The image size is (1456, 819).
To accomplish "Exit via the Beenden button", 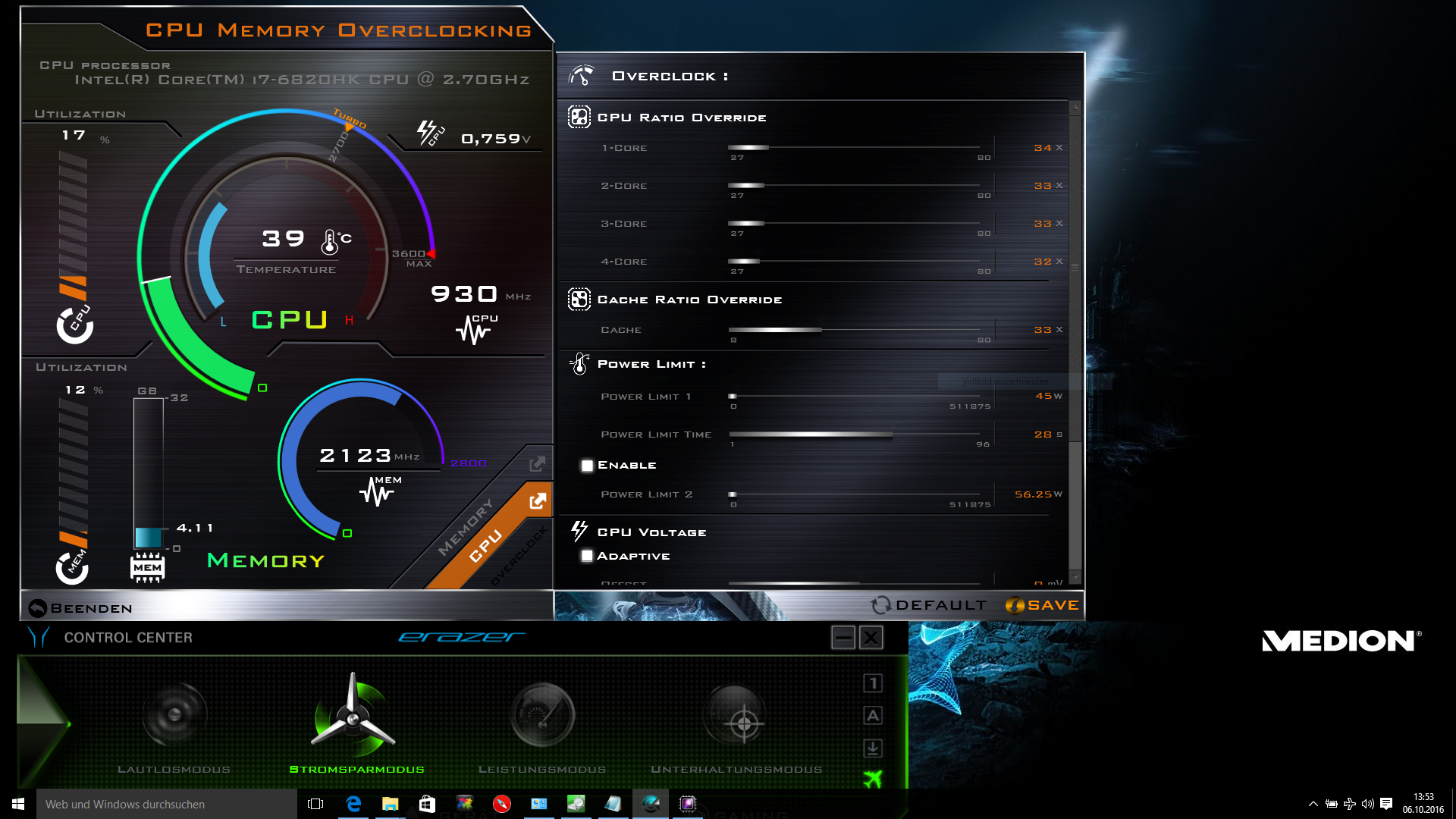I will click(x=80, y=608).
